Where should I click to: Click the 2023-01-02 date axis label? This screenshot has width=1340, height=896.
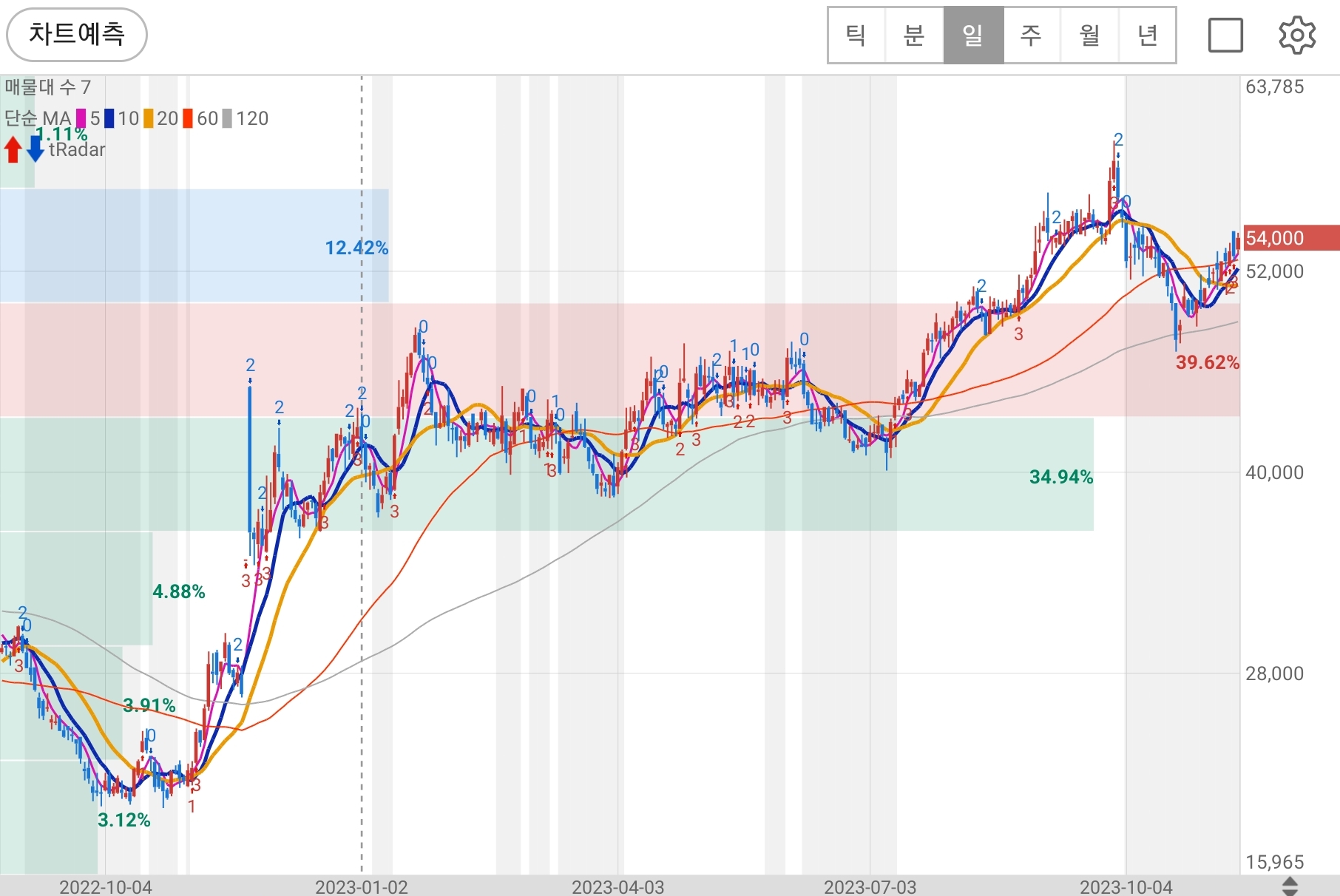362,887
